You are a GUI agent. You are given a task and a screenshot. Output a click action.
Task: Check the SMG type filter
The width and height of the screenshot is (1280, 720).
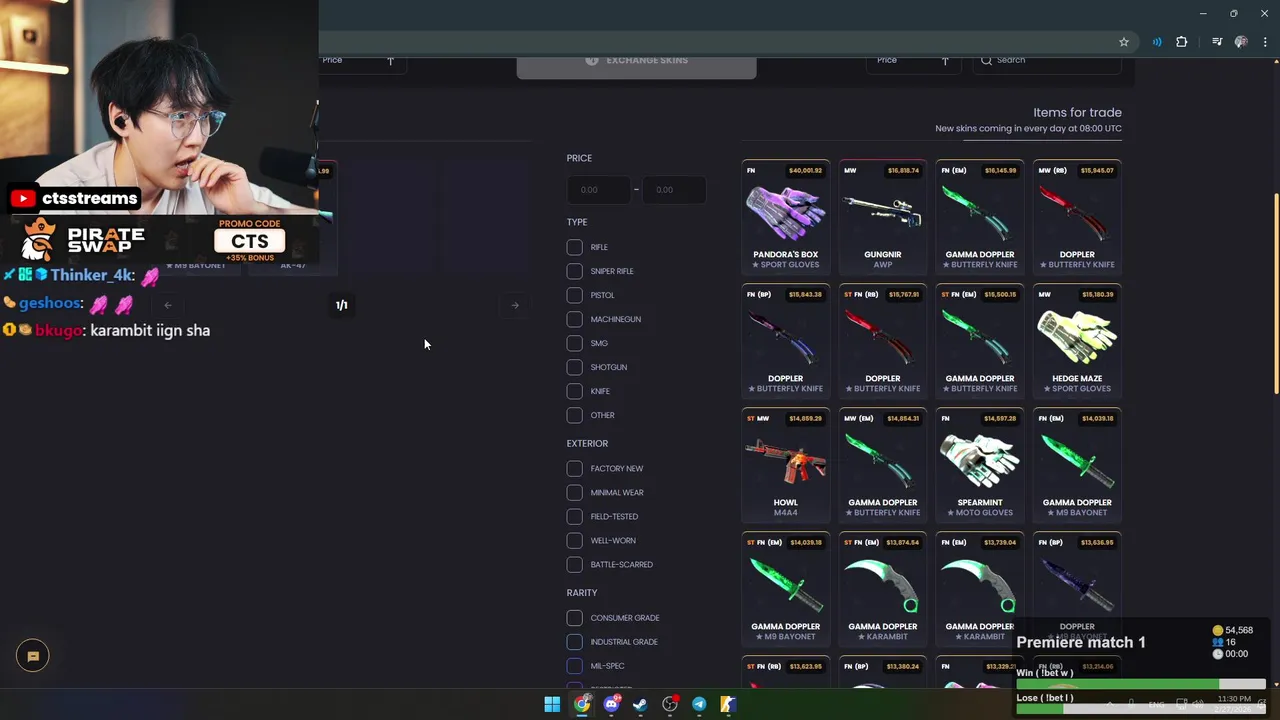pos(574,343)
